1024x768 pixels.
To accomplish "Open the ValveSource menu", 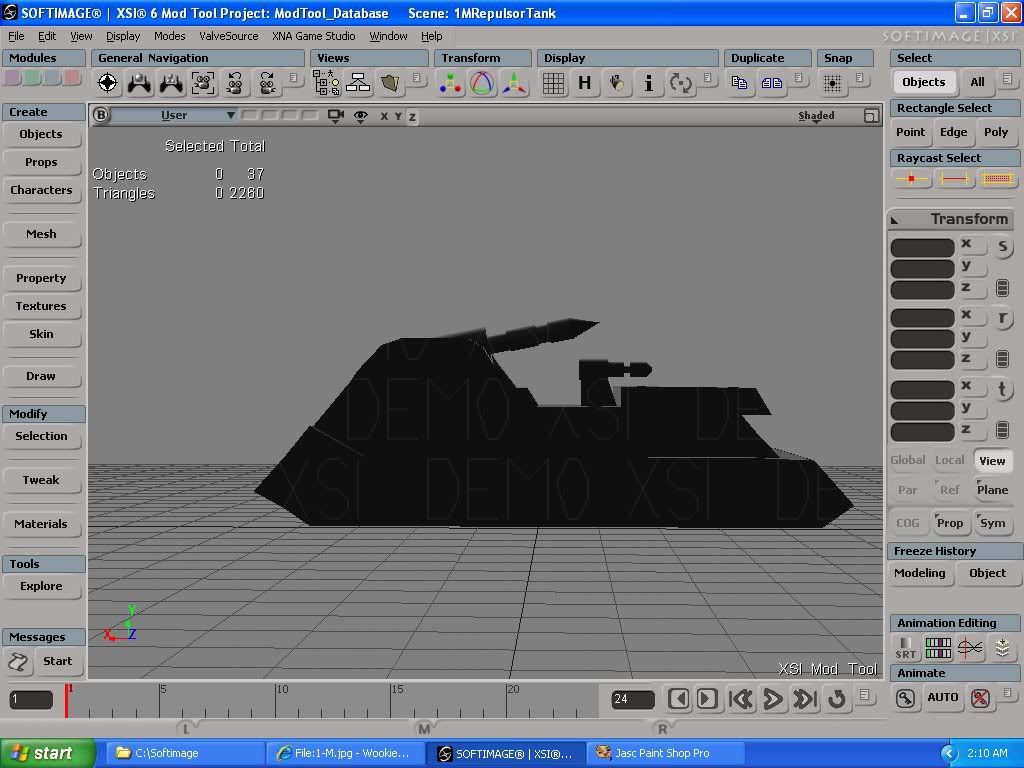I will [229, 36].
